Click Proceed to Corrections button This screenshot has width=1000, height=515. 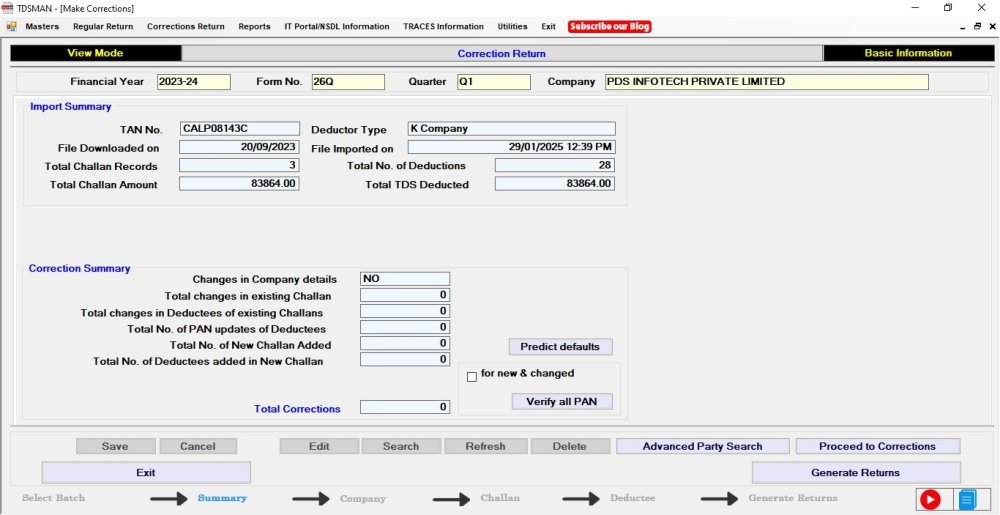tap(877, 446)
